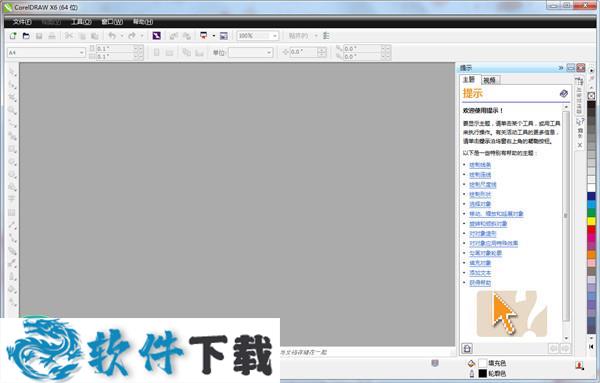Select the Crop tool in toolbox
This screenshot has width=600, height=383.
(x=12, y=98)
